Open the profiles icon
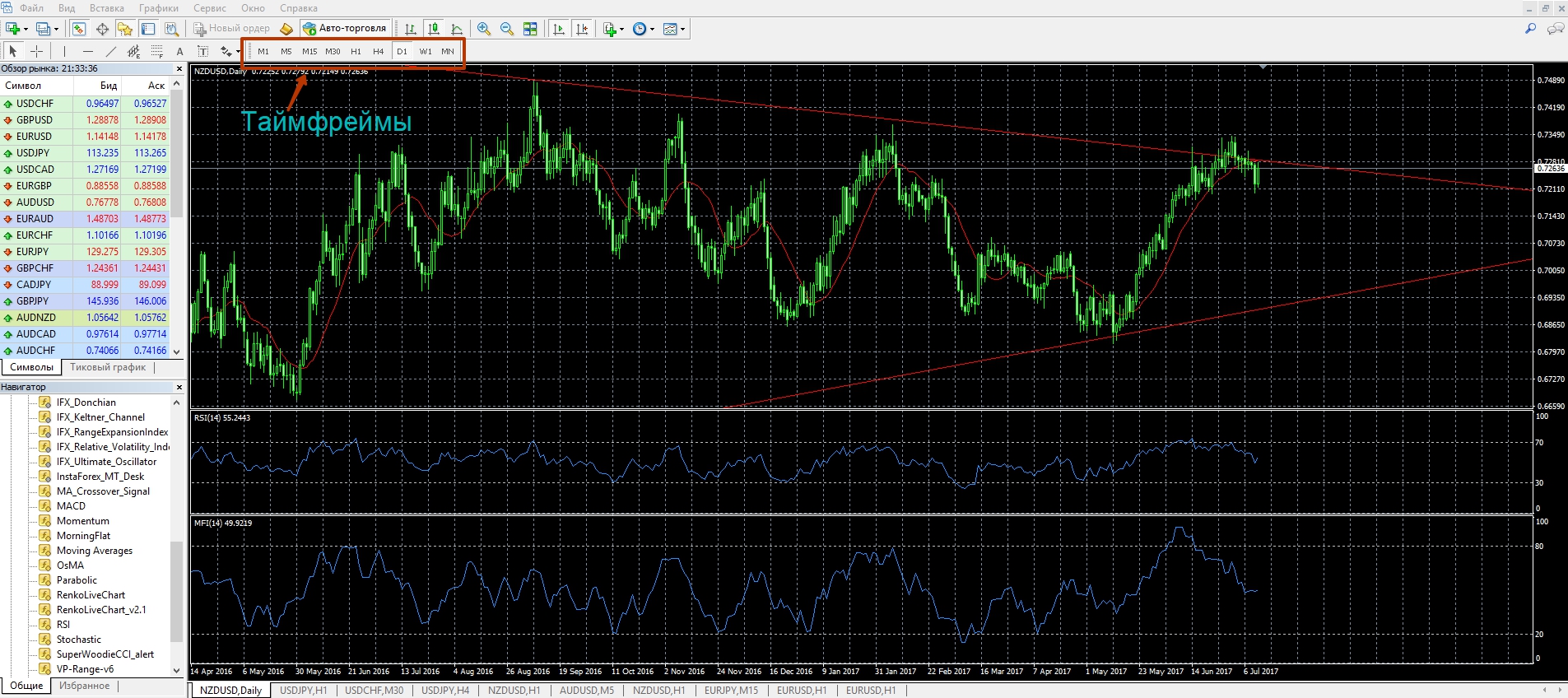 (x=43, y=29)
